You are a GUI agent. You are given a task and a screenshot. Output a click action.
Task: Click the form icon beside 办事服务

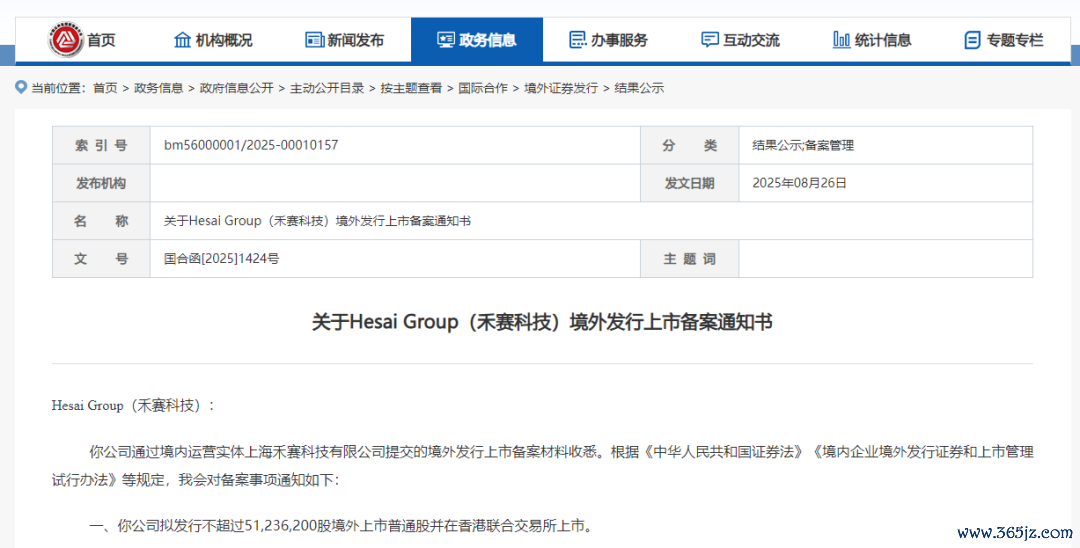578,40
